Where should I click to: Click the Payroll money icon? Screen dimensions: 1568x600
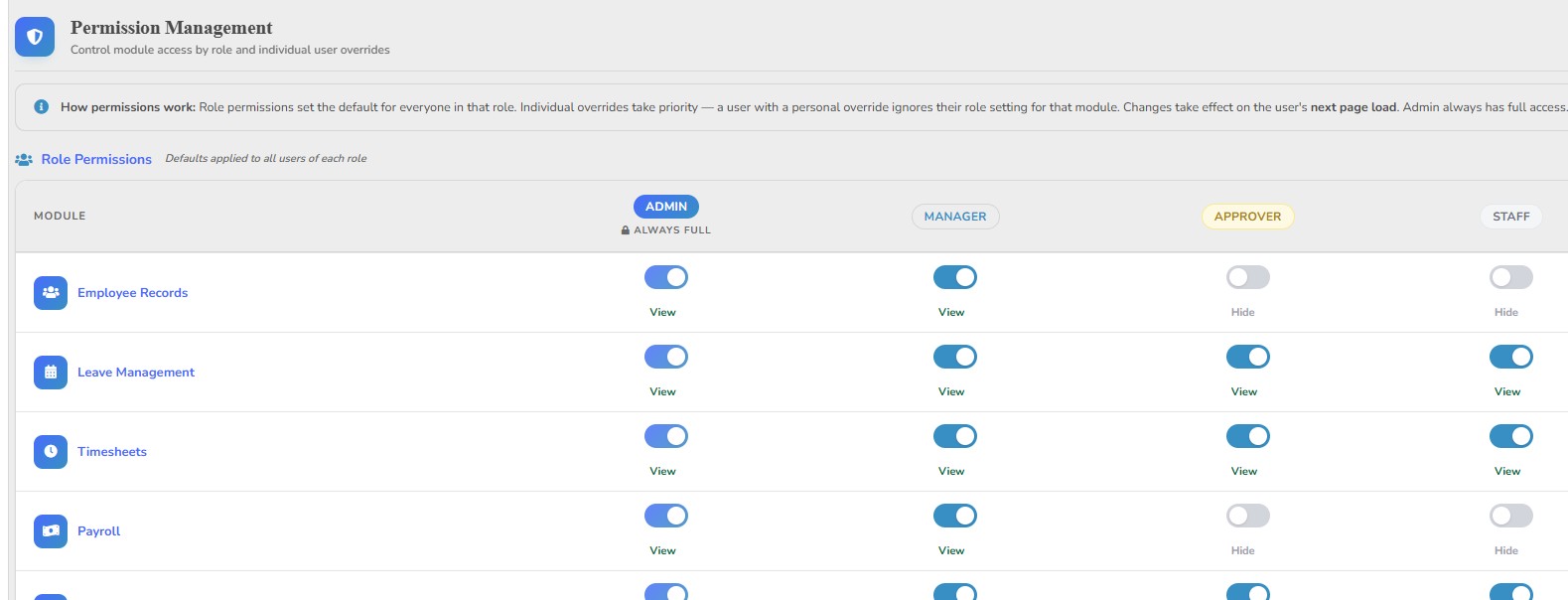51,531
